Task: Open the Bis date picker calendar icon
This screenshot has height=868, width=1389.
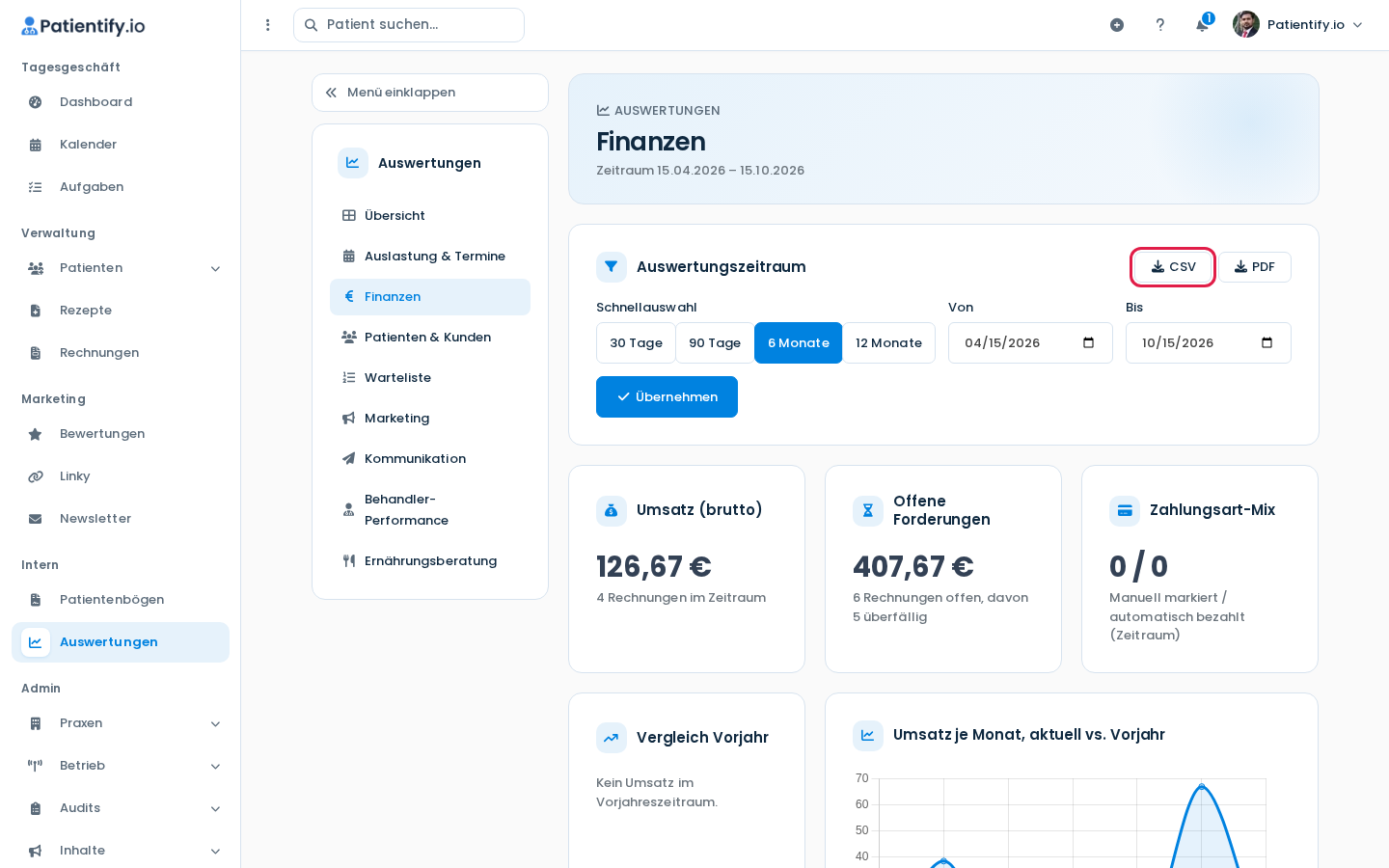Action: pyautogui.click(x=1267, y=343)
